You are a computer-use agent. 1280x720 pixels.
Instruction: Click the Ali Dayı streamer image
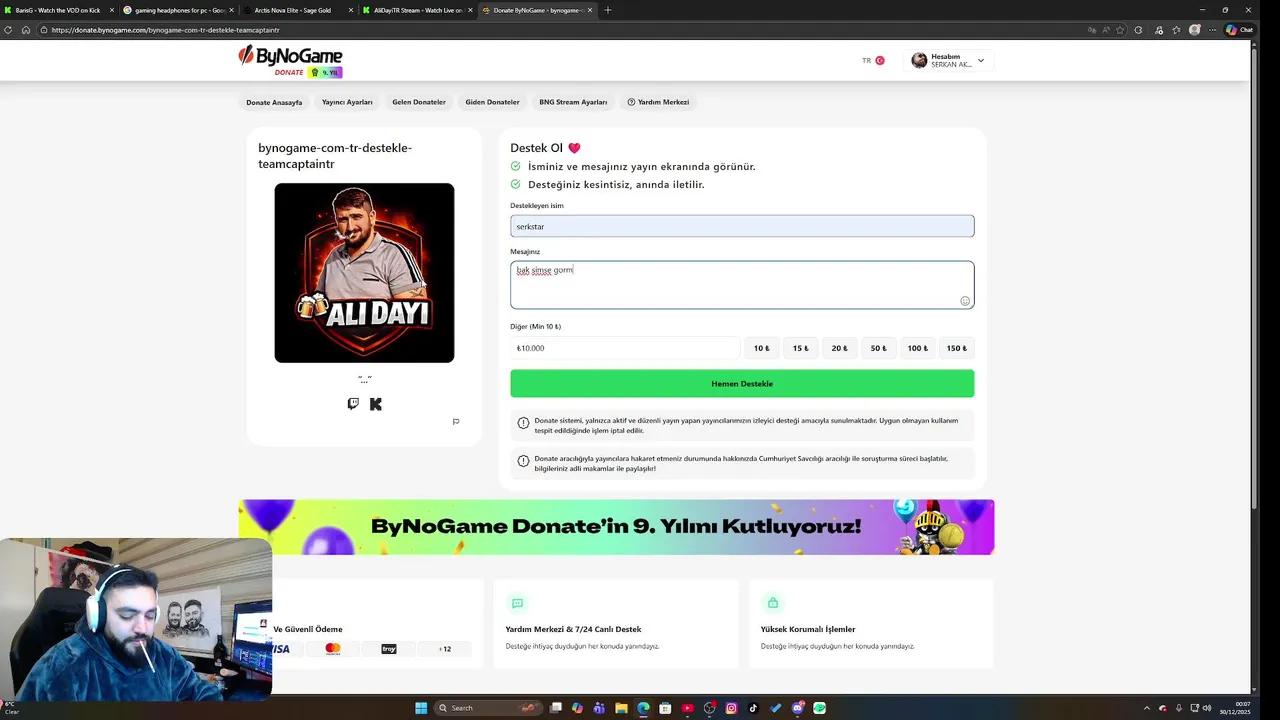coord(364,273)
